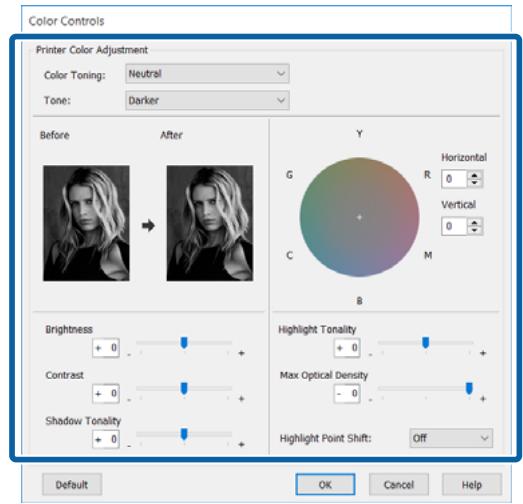
Task: Open the Help button
Action: pyautogui.click(x=472, y=484)
